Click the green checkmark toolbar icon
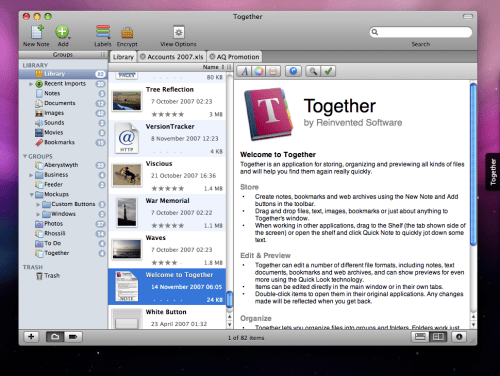Screen dimensions: 500x376 coord(328,71)
